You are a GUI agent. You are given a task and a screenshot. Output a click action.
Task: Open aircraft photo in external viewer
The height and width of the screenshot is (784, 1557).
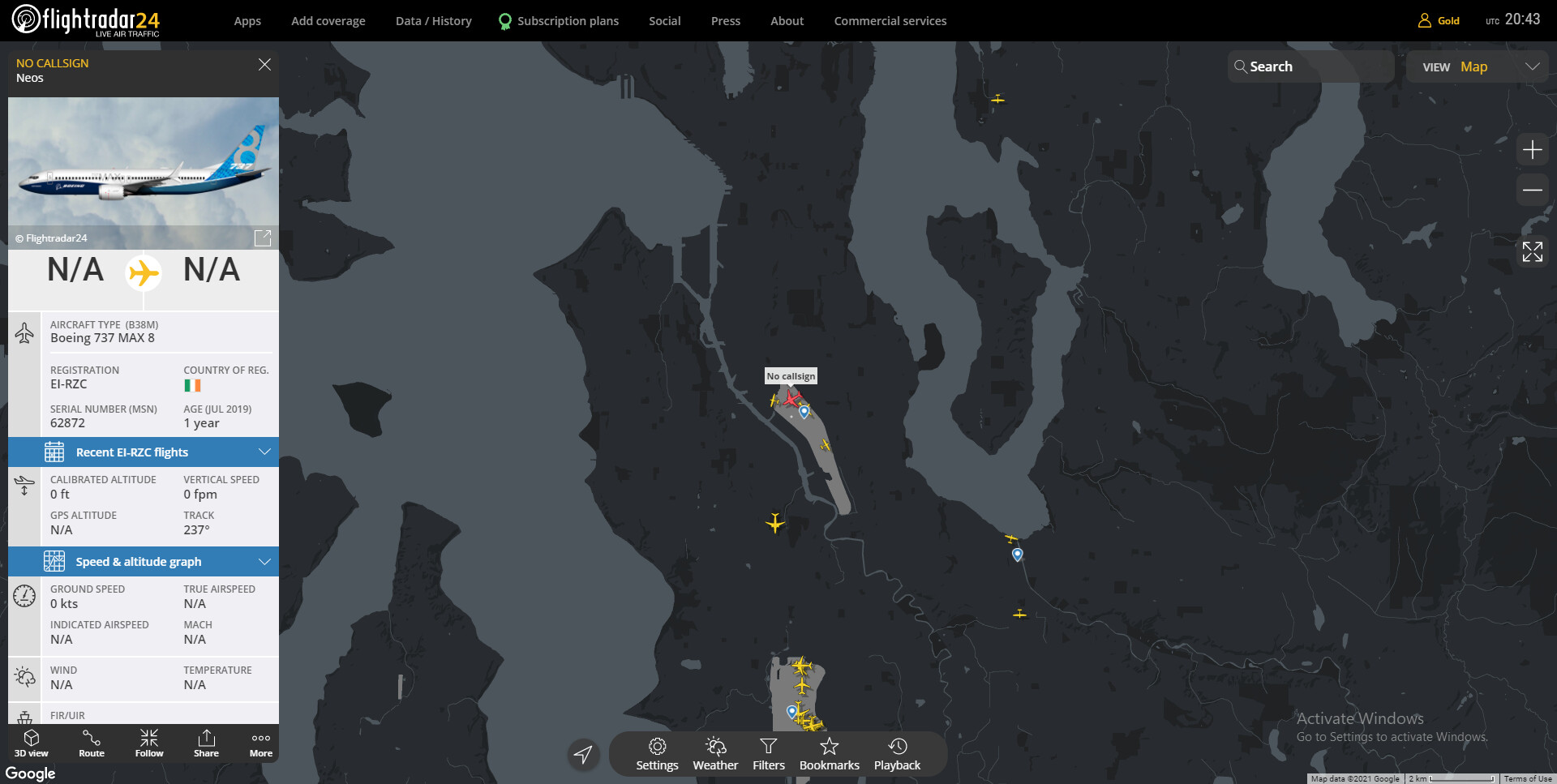(x=263, y=238)
